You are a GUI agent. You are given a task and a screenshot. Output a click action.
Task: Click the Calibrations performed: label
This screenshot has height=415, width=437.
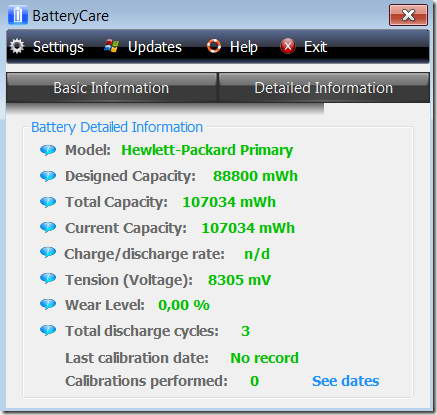click(x=146, y=381)
